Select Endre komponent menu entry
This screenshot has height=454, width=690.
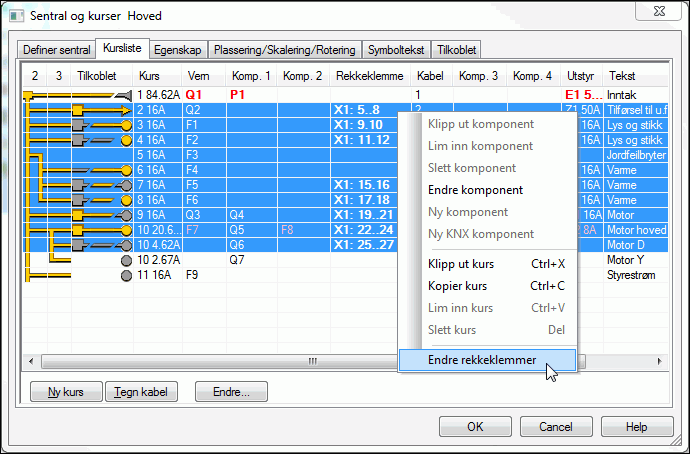coord(474,190)
